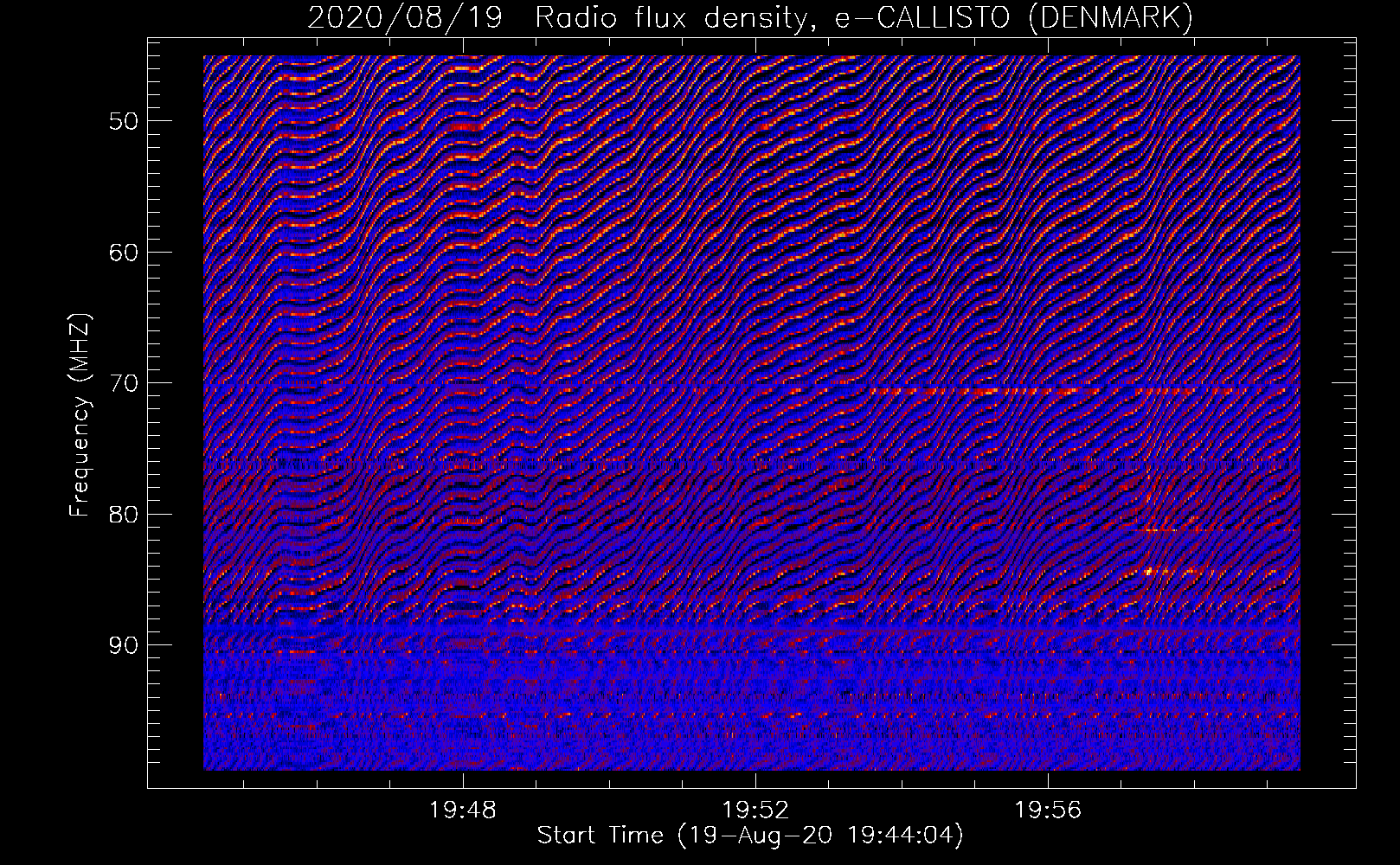The height and width of the screenshot is (865, 1400).
Task: Click the "Frequency (MHZ)" y-axis label
Action: tap(80, 416)
